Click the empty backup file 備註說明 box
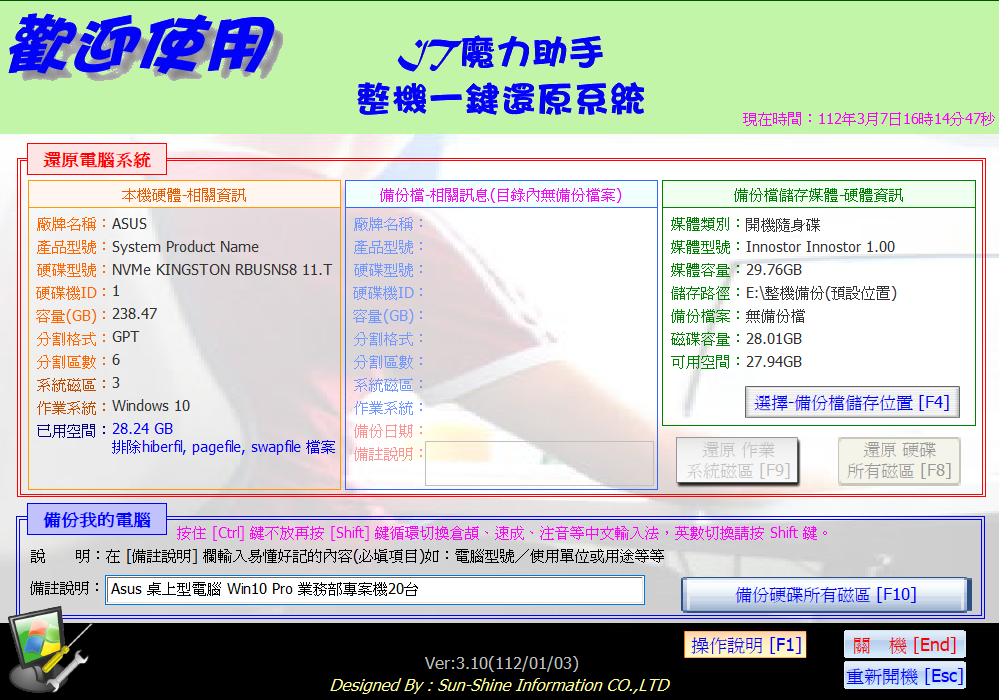Screen dimensions: 999x700 coord(540,464)
